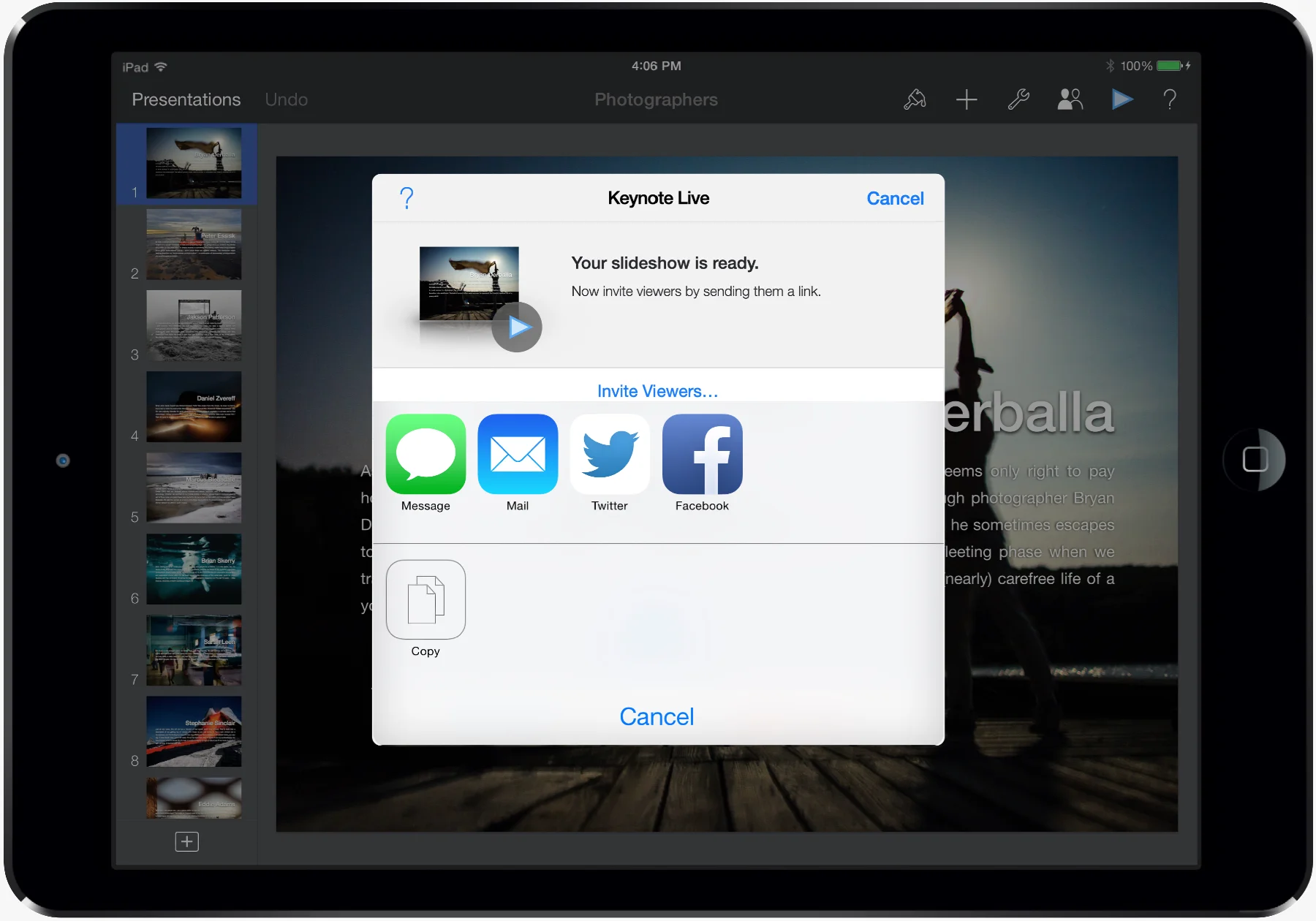Tap the Keynote Live help icon
The width and height of the screenshot is (1316, 921).
point(407,198)
